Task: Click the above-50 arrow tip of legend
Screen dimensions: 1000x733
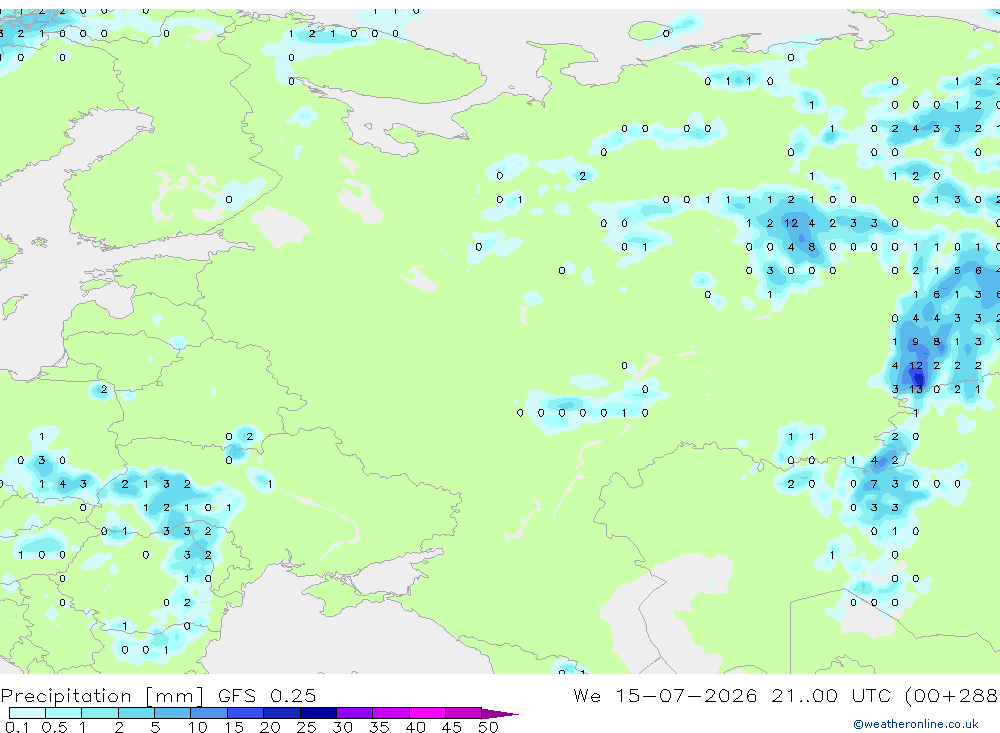Action: 500,714
